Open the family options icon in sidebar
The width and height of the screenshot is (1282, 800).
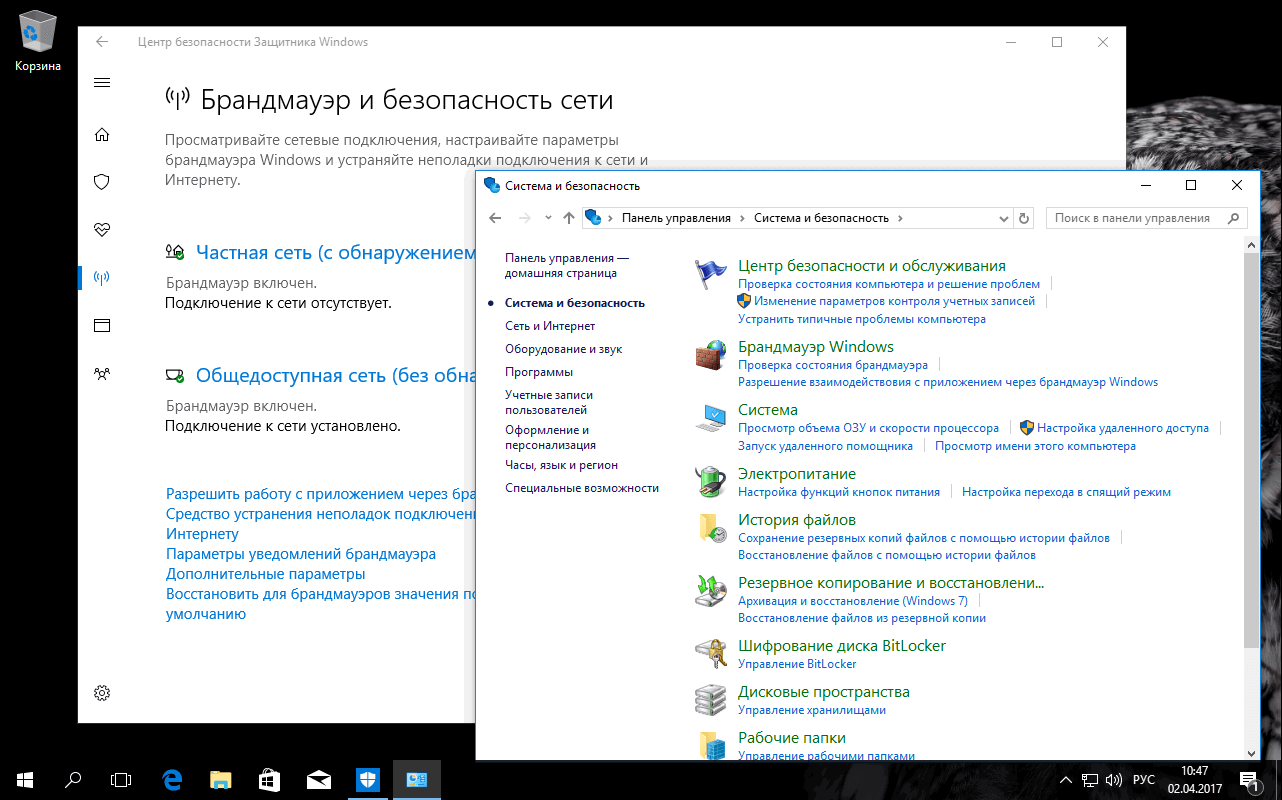[101, 373]
